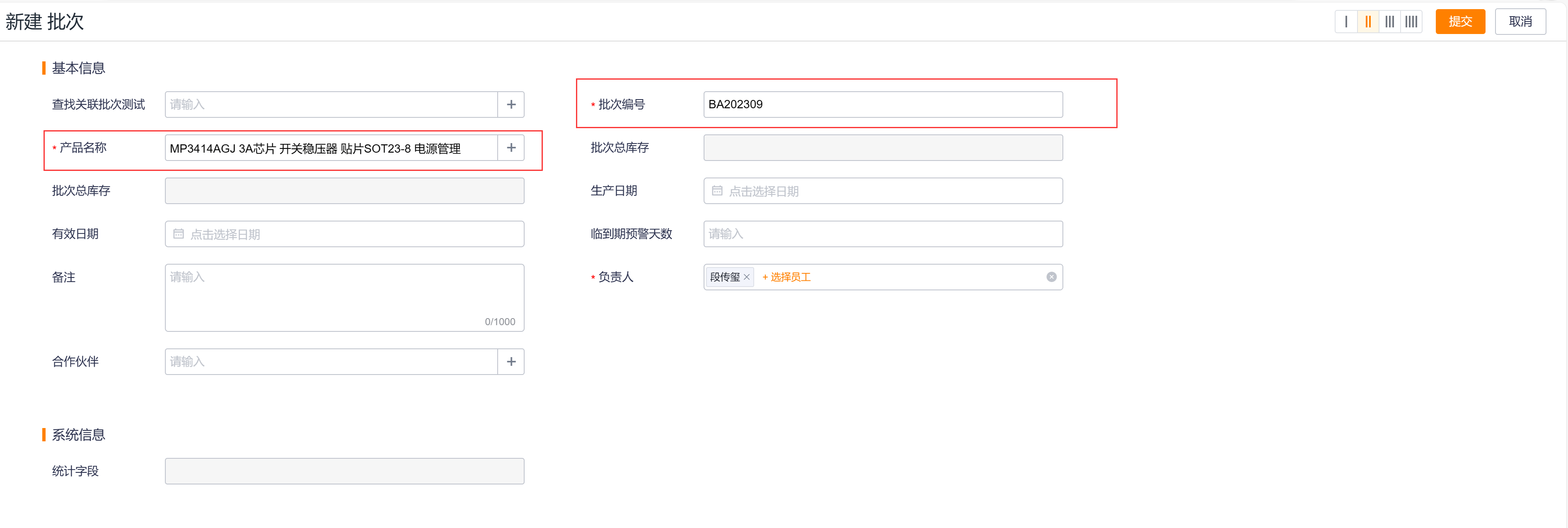Click into the 备注 textarea

pyautogui.click(x=344, y=297)
